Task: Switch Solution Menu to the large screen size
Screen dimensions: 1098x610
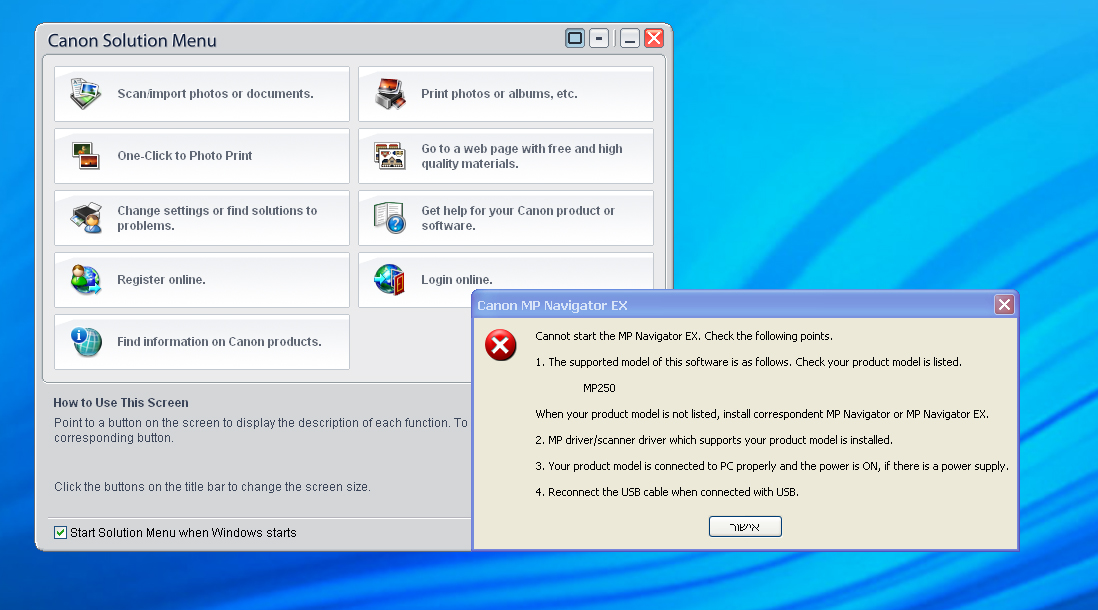Action: tap(575, 38)
